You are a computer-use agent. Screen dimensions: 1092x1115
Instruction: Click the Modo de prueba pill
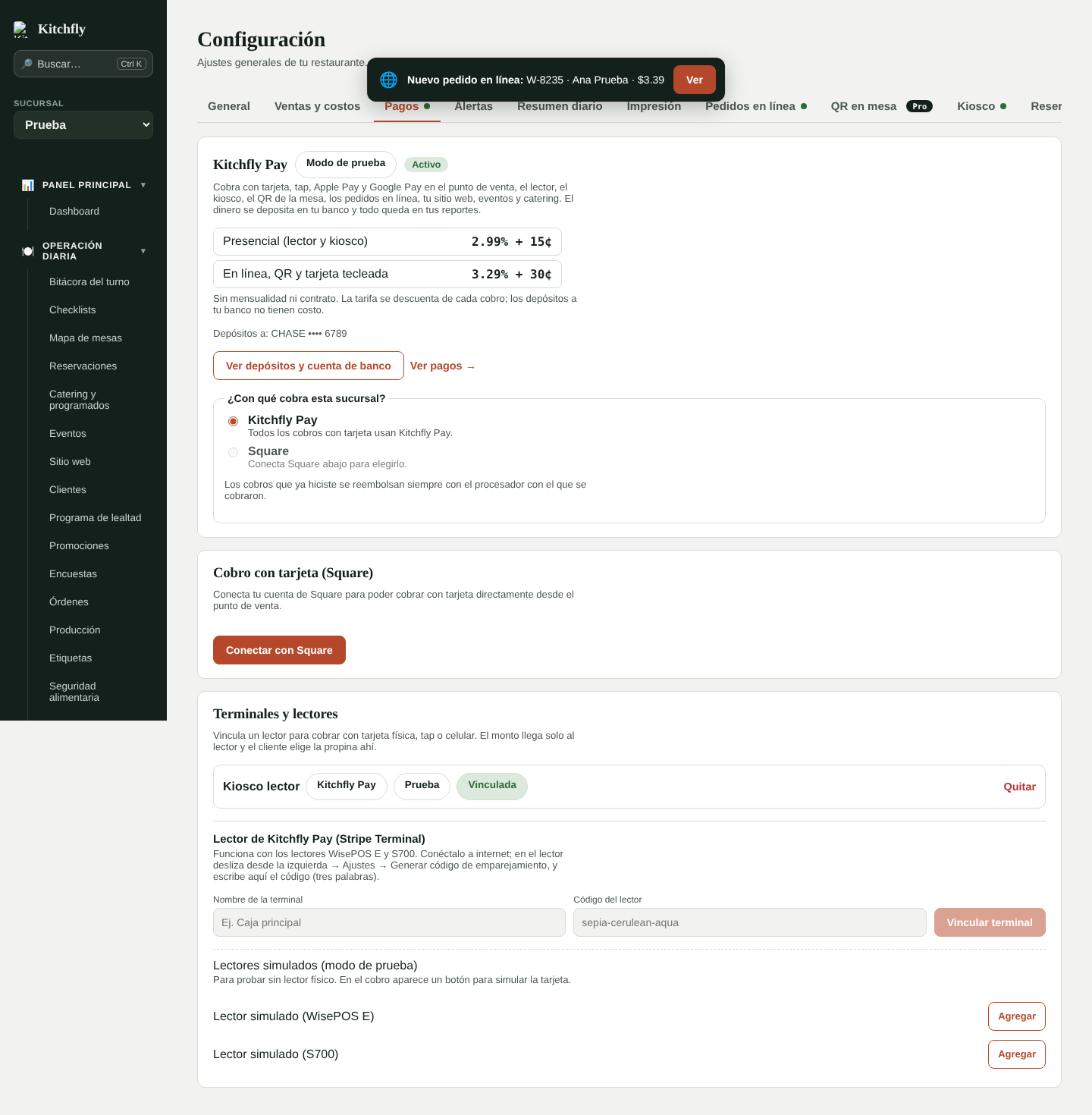pyautogui.click(x=346, y=164)
